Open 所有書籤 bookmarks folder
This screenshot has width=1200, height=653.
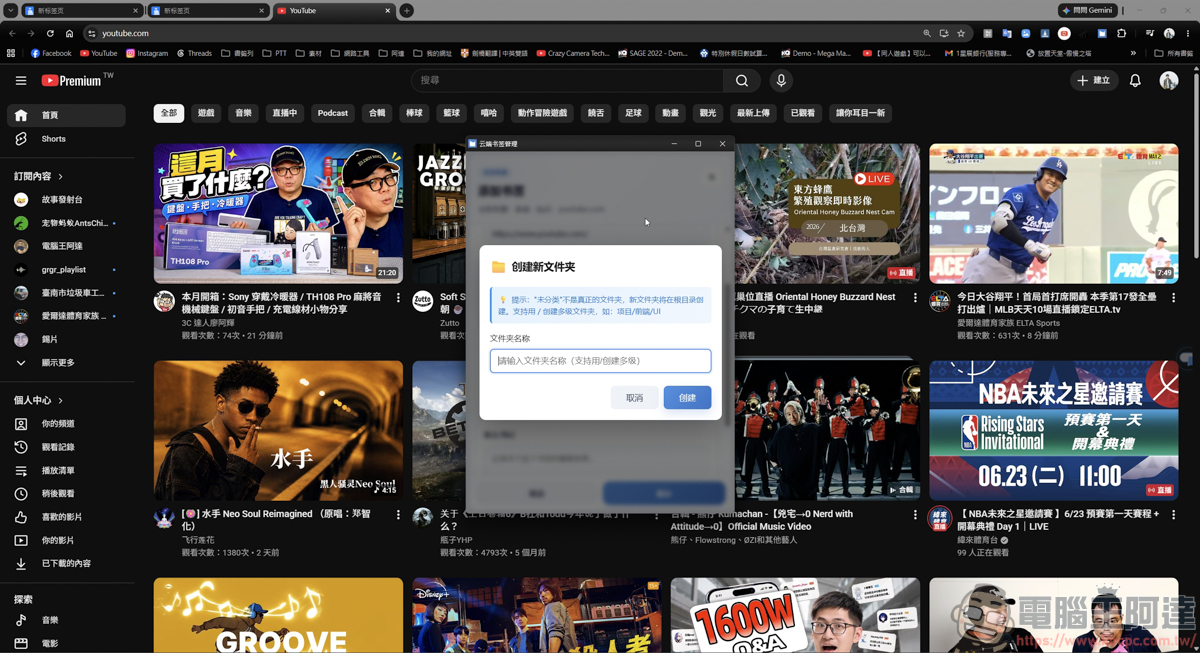pos(1173,53)
